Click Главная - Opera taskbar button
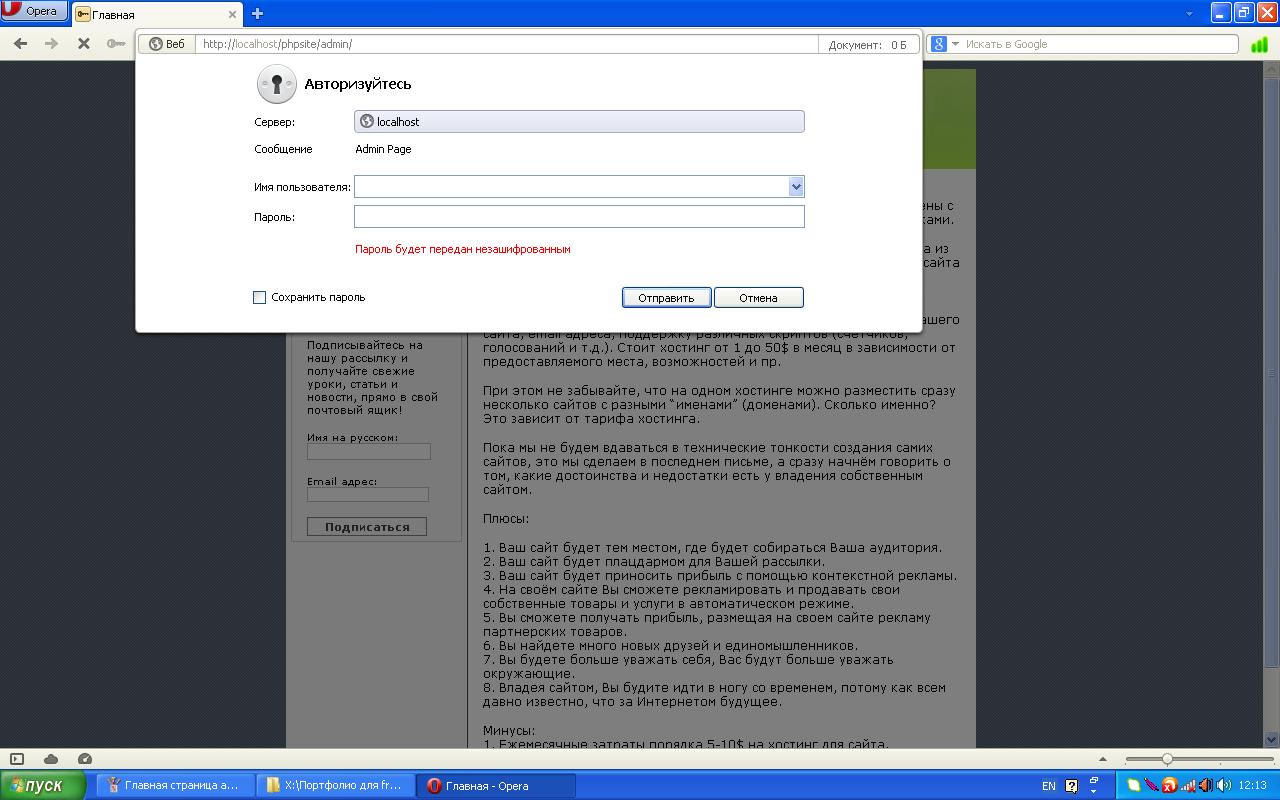Viewport: 1280px width, 800px height. [498, 785]
